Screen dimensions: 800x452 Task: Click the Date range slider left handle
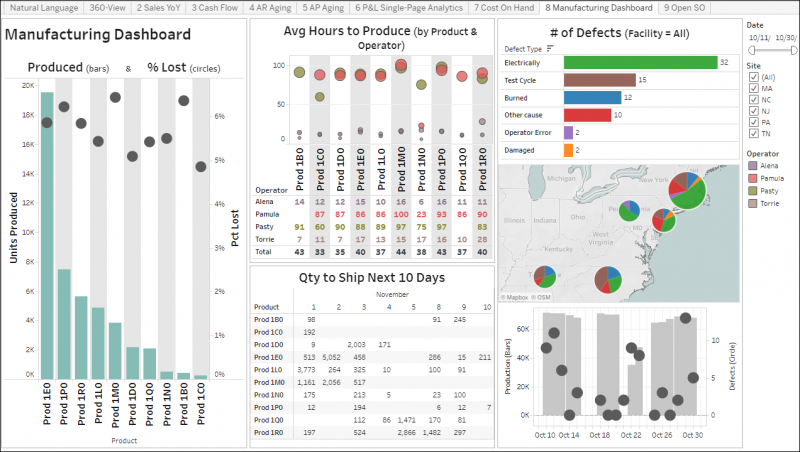click(751, 50)
